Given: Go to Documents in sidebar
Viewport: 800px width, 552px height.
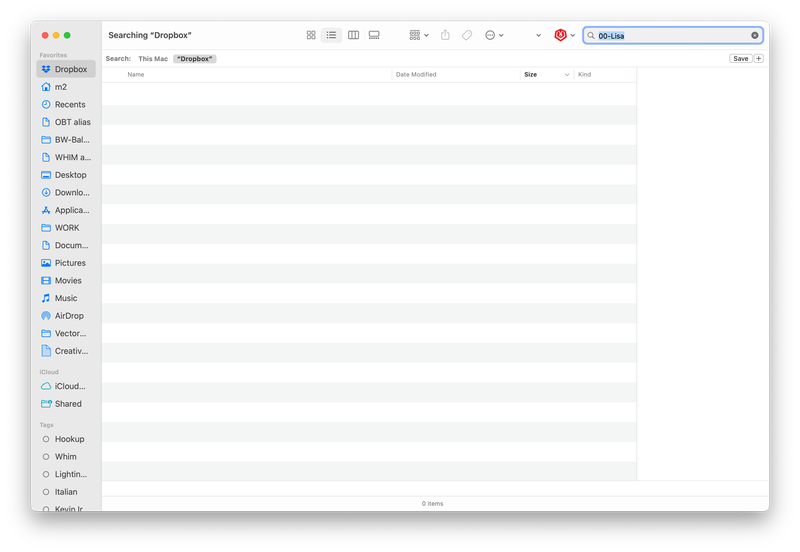Looking at the screenshot, I should (66, 245).
